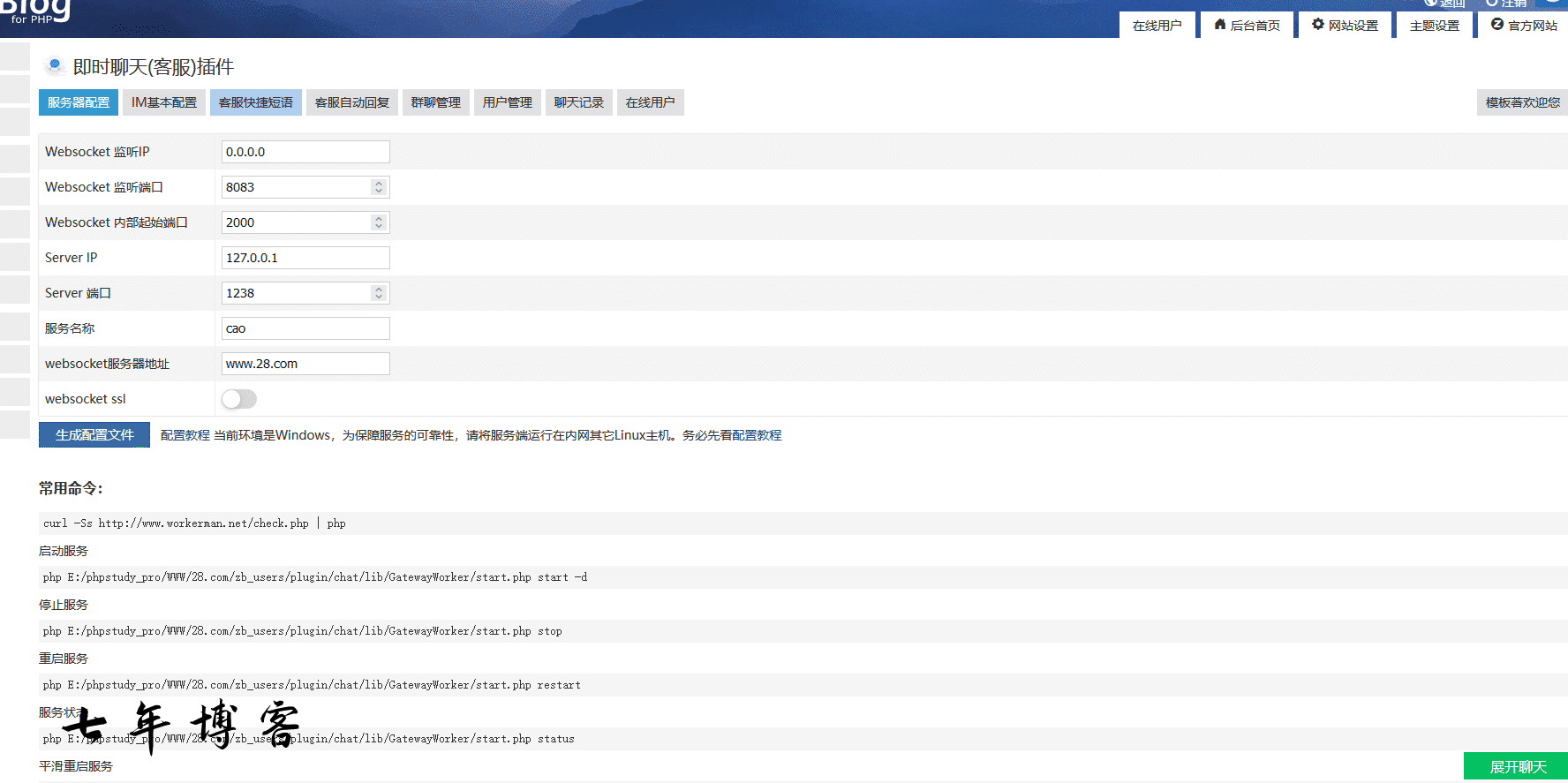Click 展开聊天 green button

1516,766
